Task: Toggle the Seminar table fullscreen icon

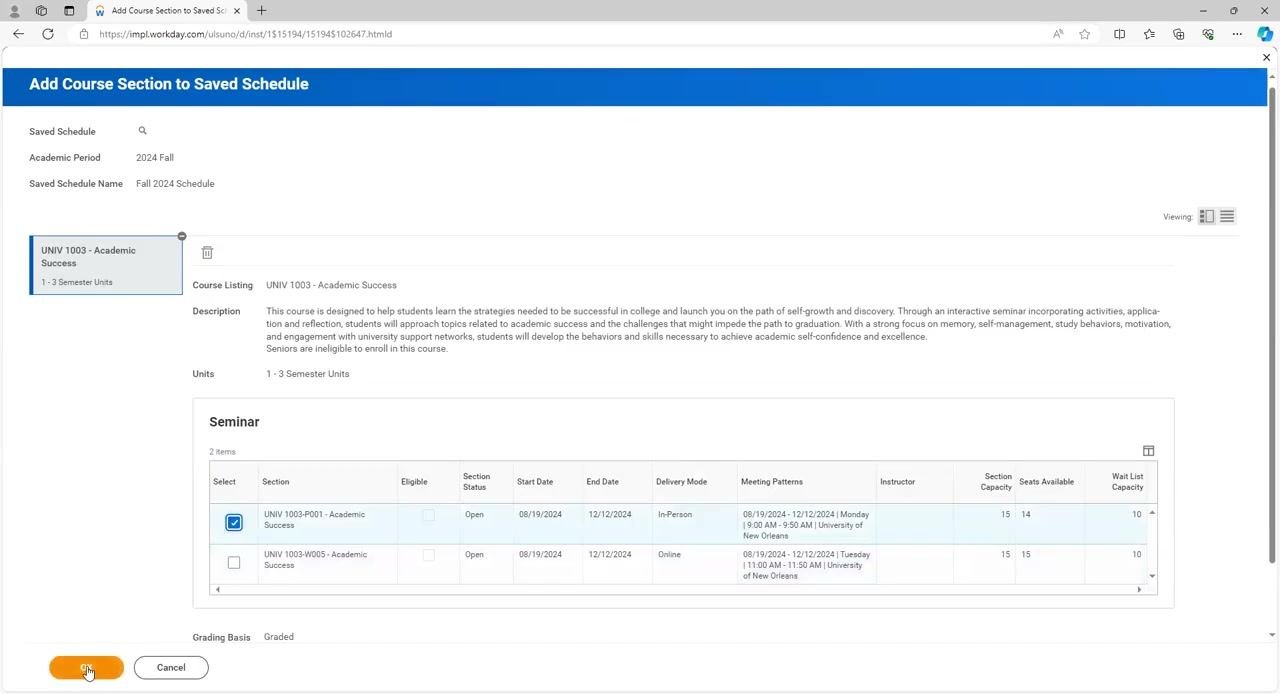Action: coord(1148,451)
